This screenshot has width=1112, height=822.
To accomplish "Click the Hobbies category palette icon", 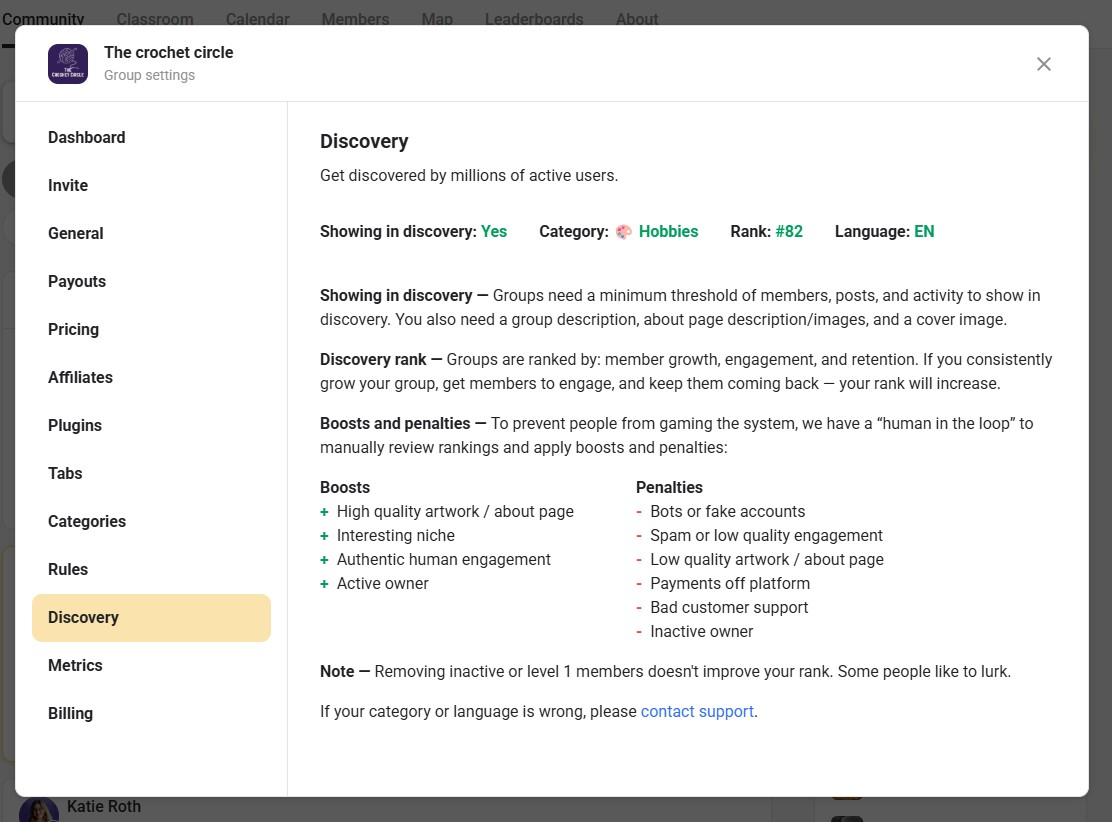I will click(624, 232).
